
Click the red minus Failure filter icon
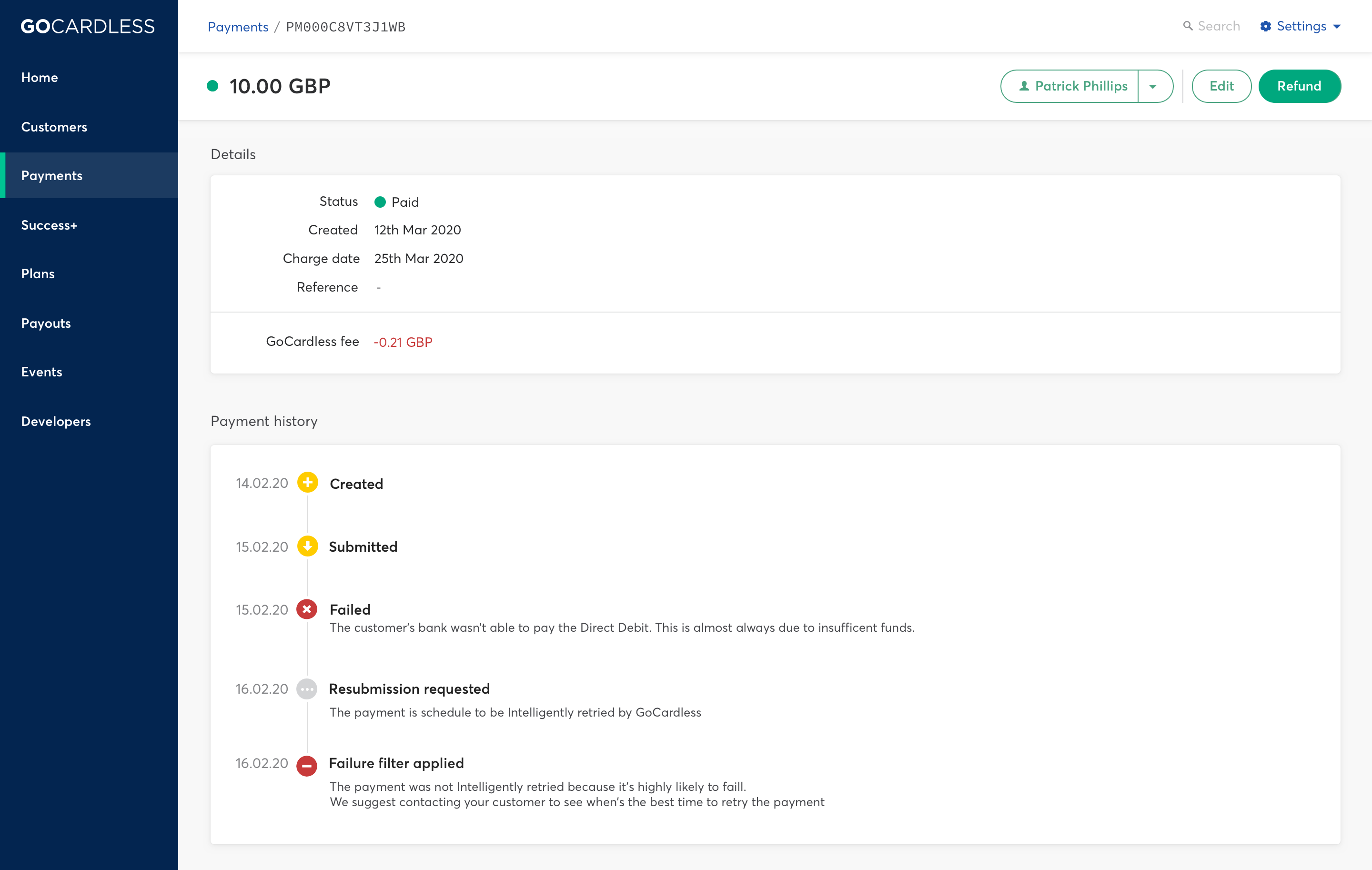click(307, 766)
